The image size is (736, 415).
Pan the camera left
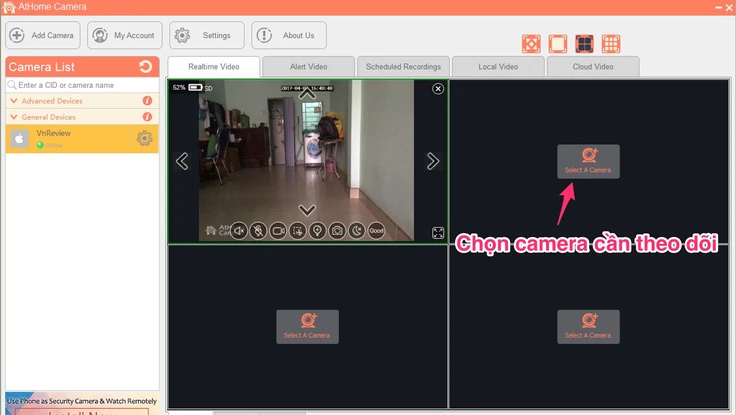pyautogui.click(x=182, y=161)
